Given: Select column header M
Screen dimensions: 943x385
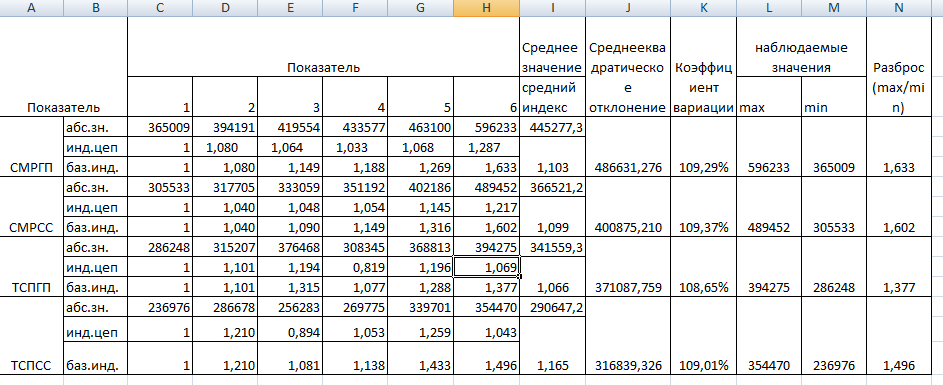Looking at the screenshot, I should pyautogui.click(x=834, y=8).
